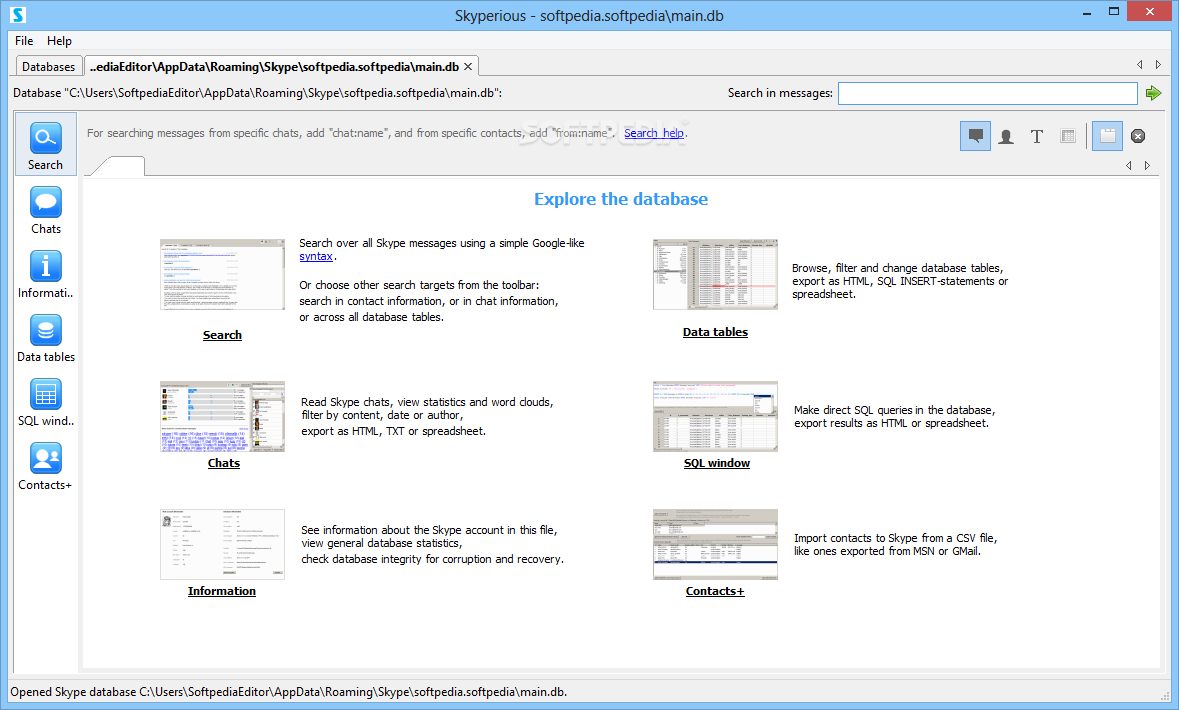Click the Contacts+ screenshot thumbnail

(715, 544)
